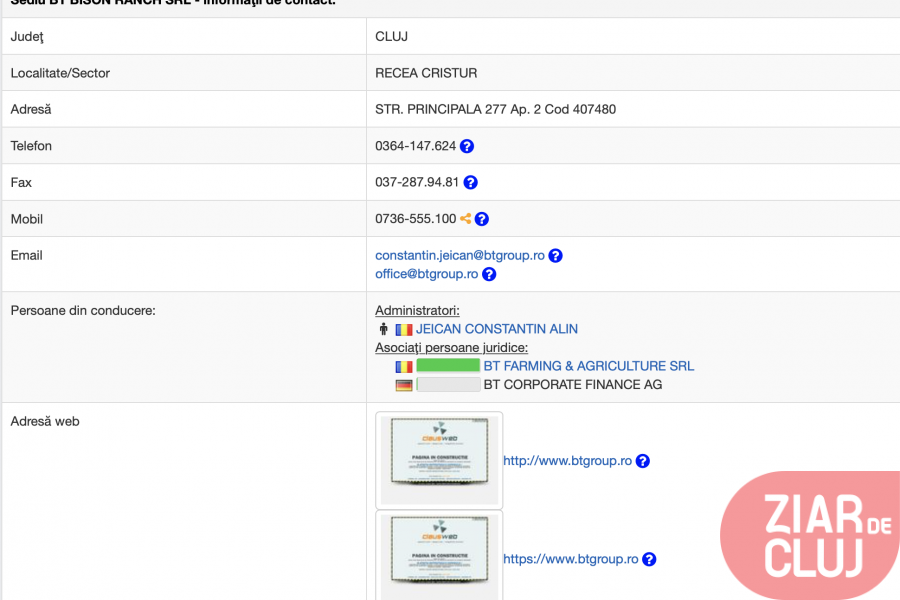Select the fax number 037-287.94.81
The width and height of the screenshot is (900, 600).
(x=417, y=182)
